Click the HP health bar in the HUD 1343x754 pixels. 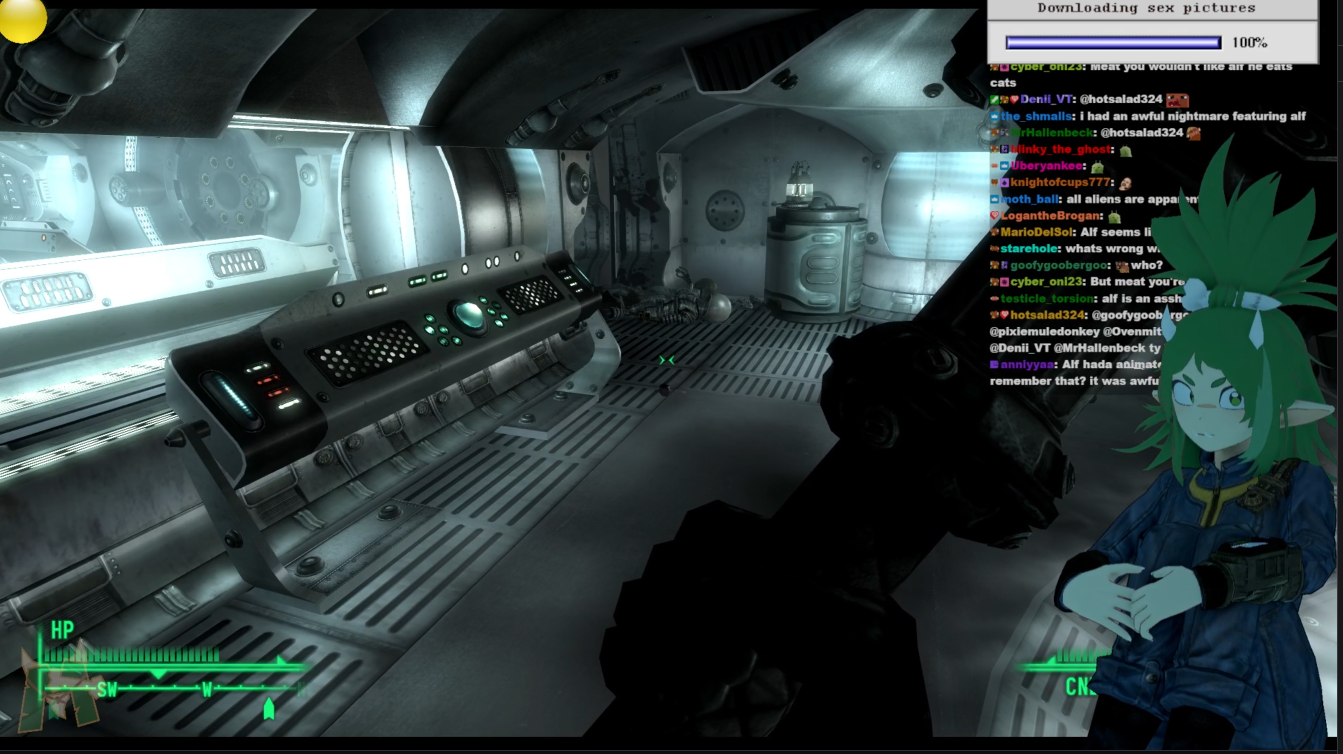point(130,657)
